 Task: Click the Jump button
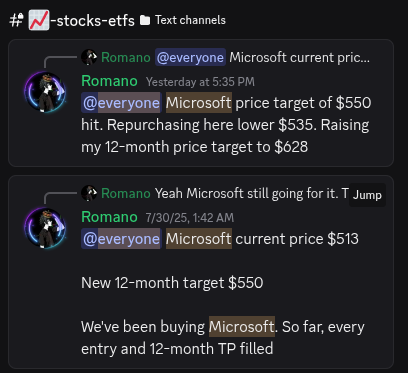[367, 195]
